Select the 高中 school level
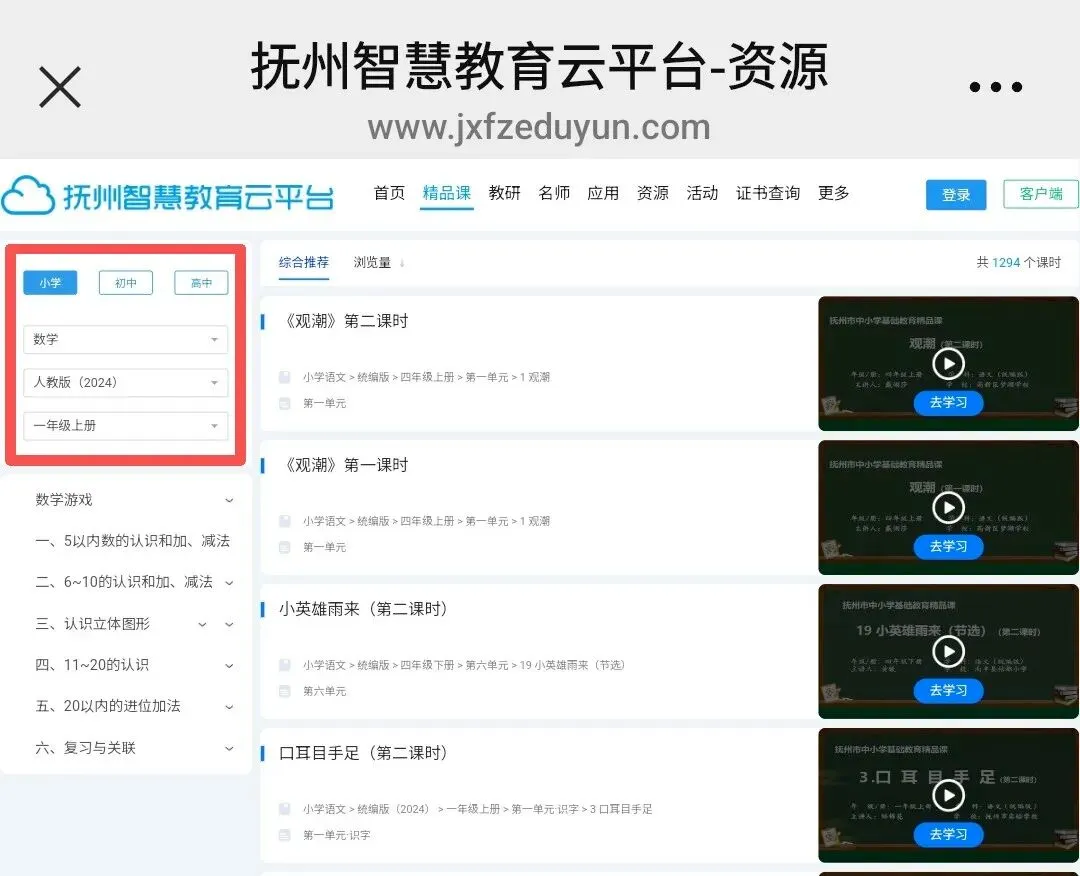This screenshot has height=876, width=1080. 201,282
